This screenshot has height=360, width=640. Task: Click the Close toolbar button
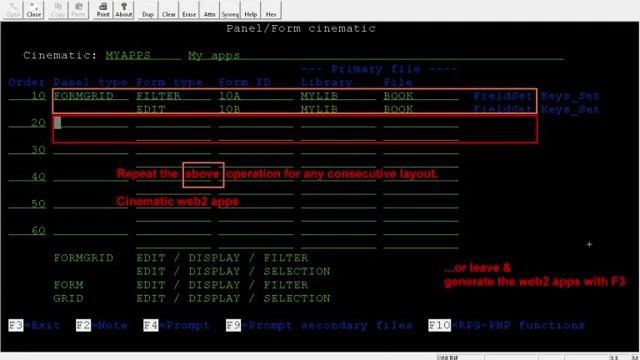34,10
